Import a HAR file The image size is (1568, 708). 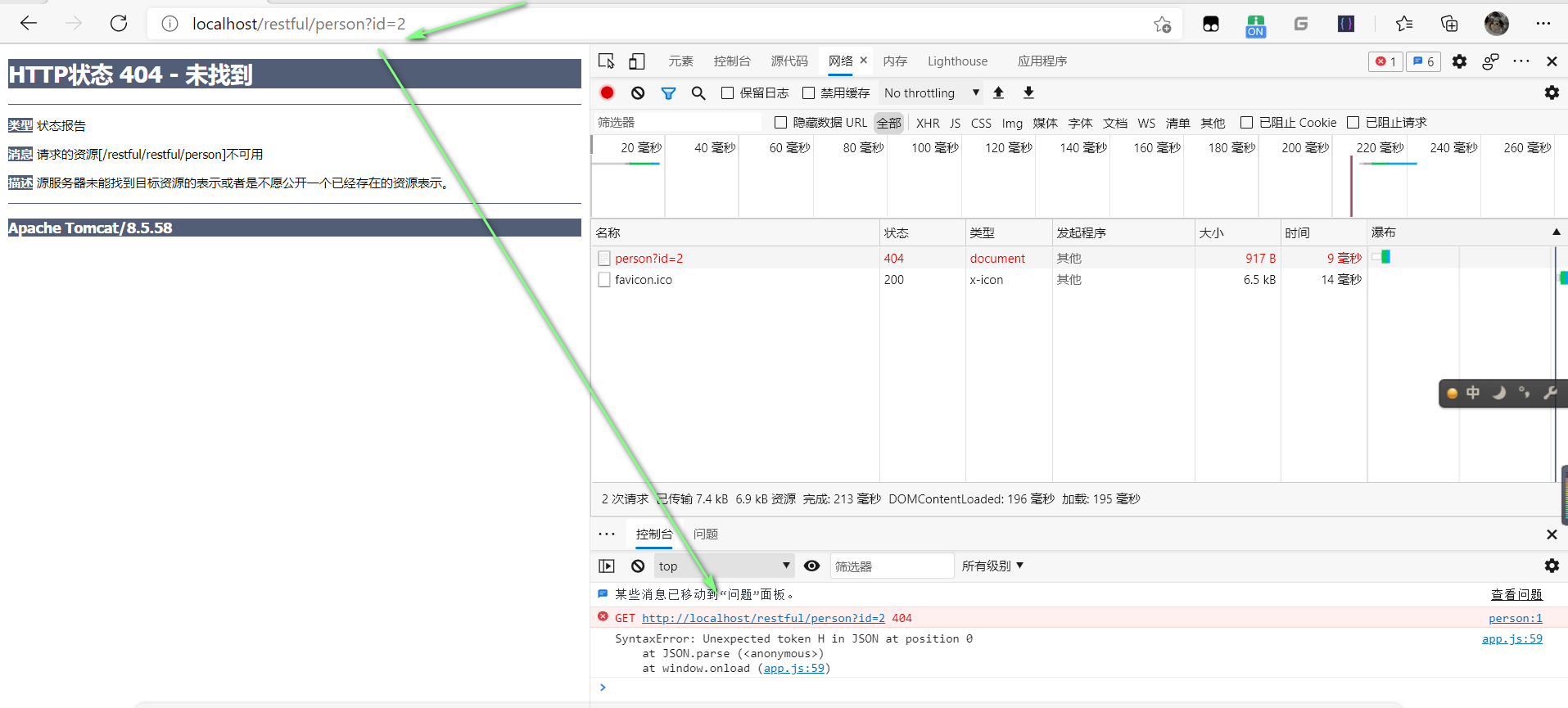pos(998,93)
